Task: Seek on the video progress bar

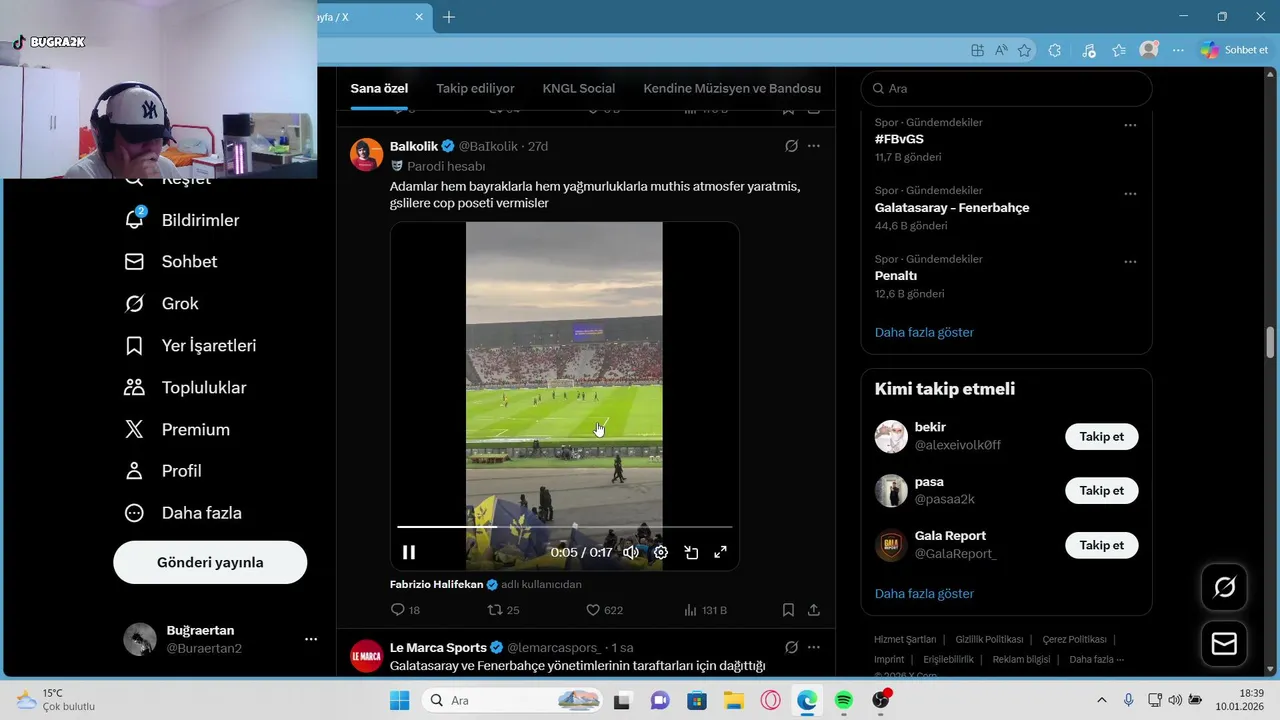Action: [565, 526]
